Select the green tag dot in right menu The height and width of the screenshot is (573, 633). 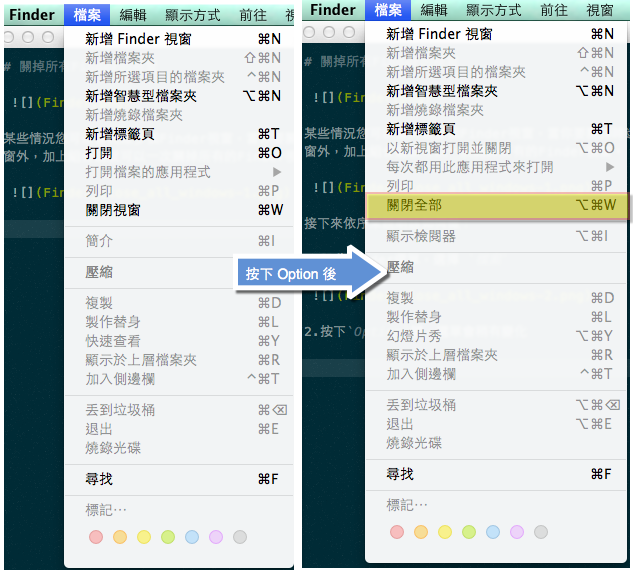pyautogui.click(x=469, y=532)
